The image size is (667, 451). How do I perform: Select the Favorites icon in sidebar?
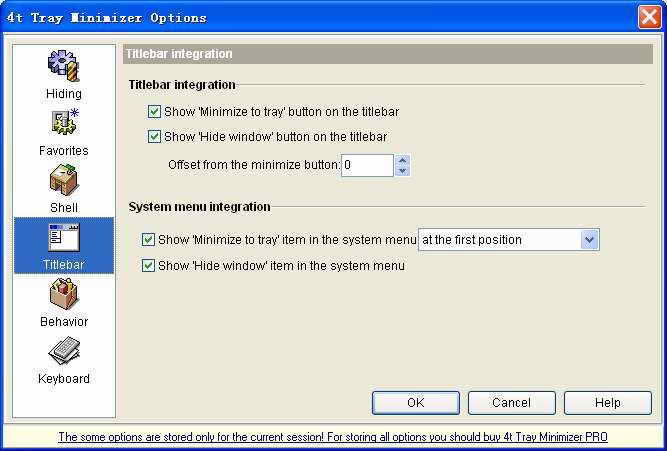64,123
